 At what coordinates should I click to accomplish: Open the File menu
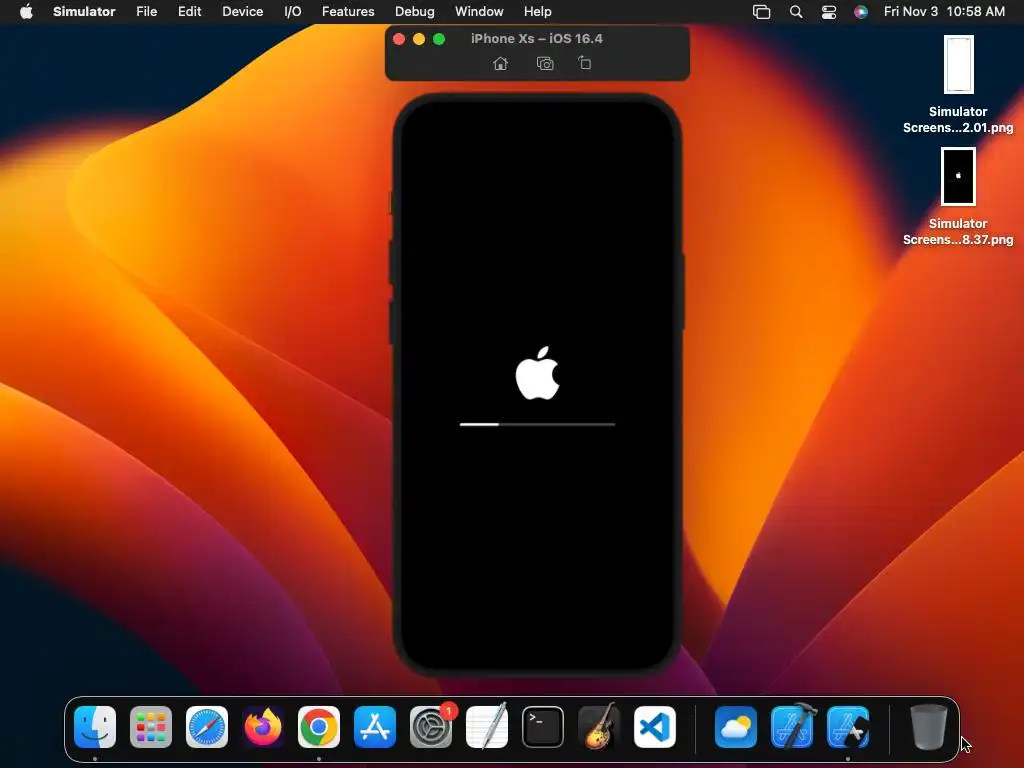tap(146, 11)
